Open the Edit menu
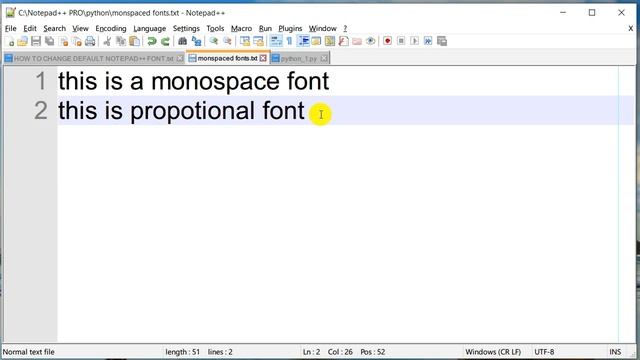The height and width of the screenshot is (360, 640). pyautogui.click(x=30, y=29)
